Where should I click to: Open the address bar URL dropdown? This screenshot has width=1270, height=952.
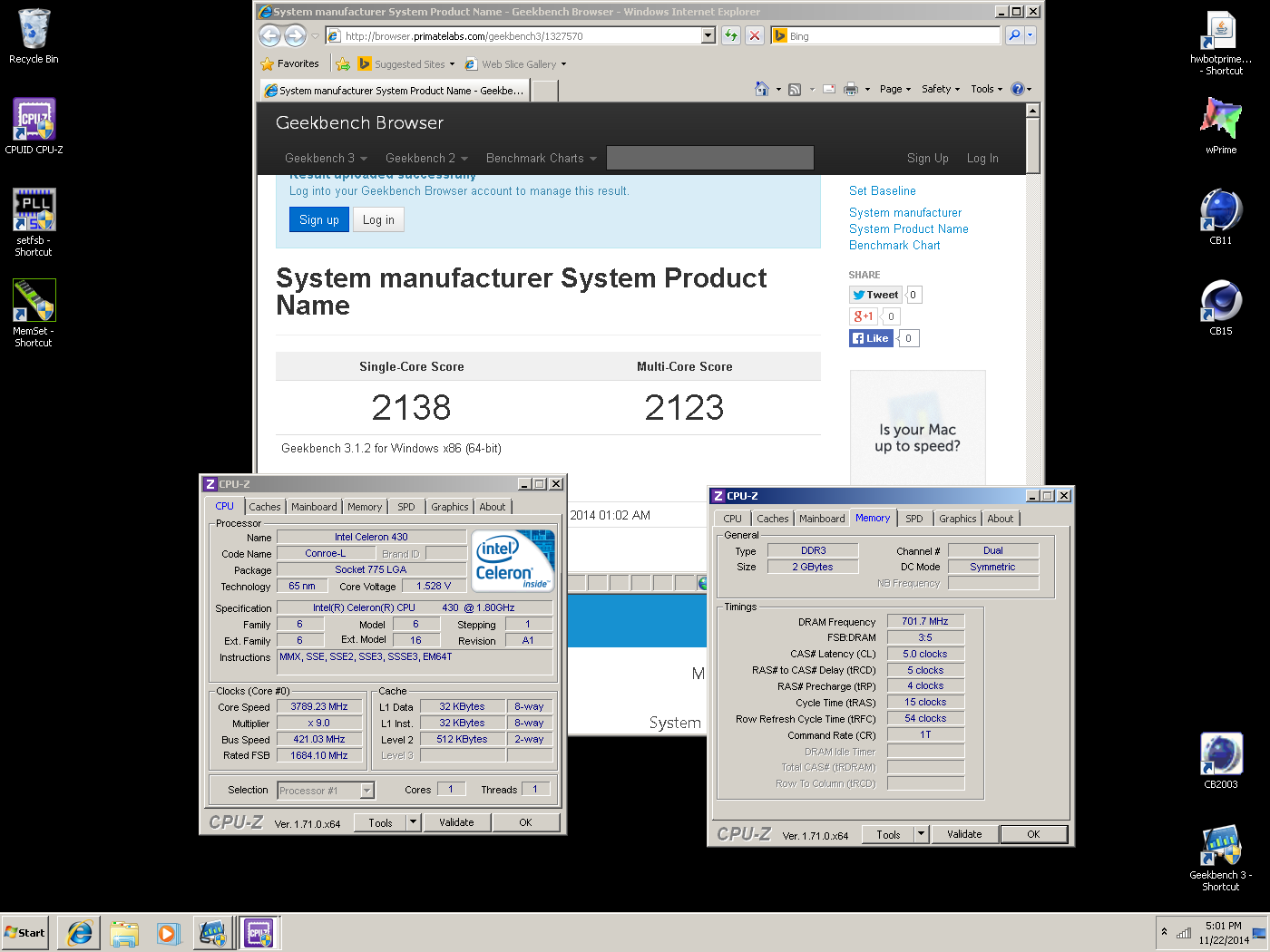tap(708, 35)
